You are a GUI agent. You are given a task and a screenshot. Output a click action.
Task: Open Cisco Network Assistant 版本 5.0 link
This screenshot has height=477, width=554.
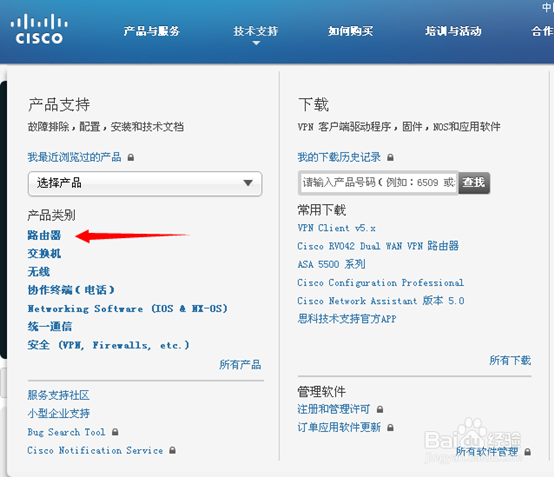point(381,301)
